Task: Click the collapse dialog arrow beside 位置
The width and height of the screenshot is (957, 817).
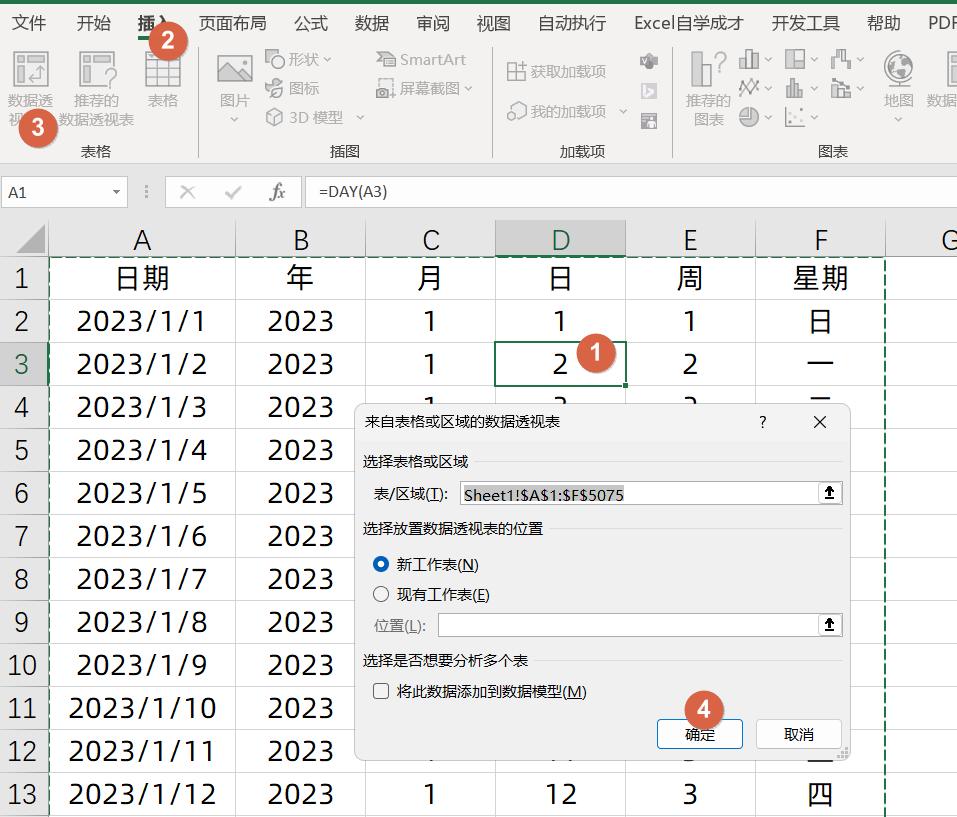Action: click(x=828, y=625)
